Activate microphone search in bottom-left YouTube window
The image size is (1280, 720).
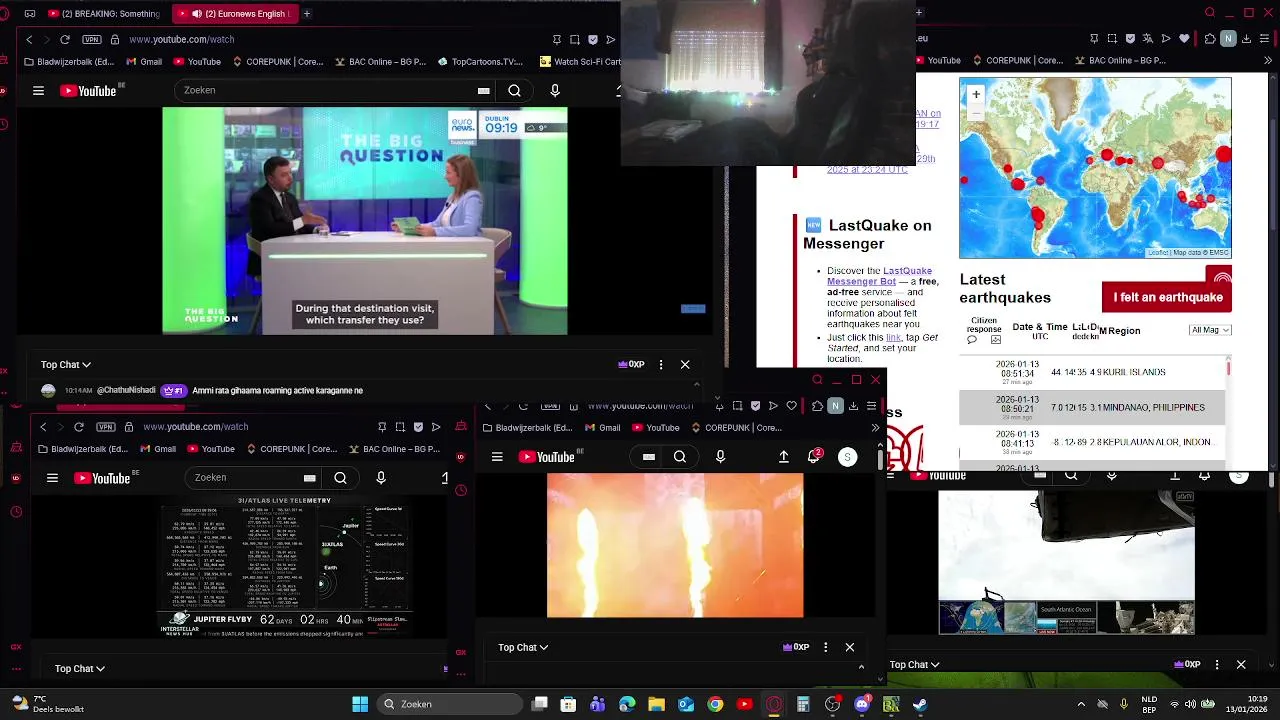pyautogui.click(x=381, y=478)
